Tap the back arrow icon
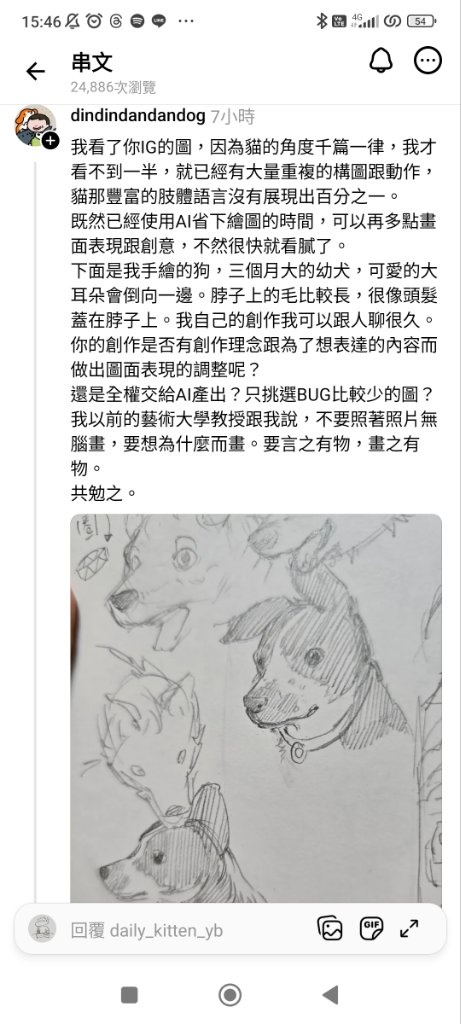461x1024 pixels. [x=35, y=71]
